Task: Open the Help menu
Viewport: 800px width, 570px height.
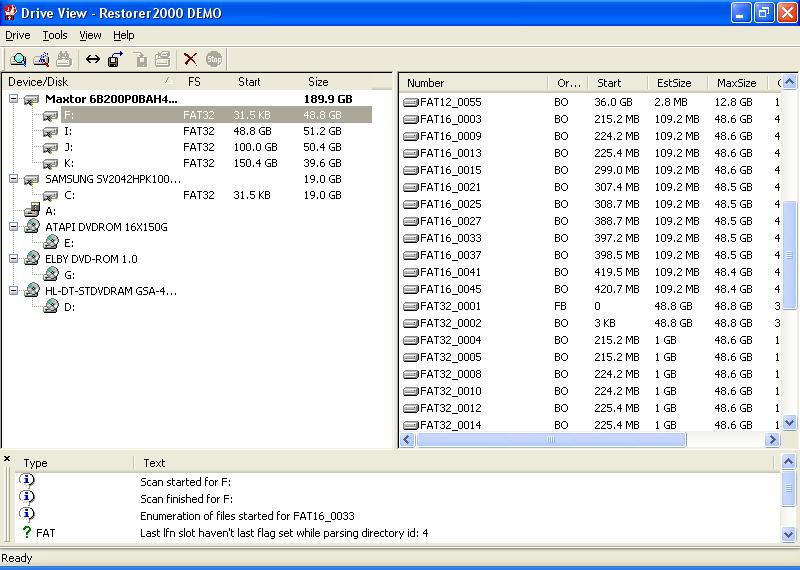Action: point(124,35)
